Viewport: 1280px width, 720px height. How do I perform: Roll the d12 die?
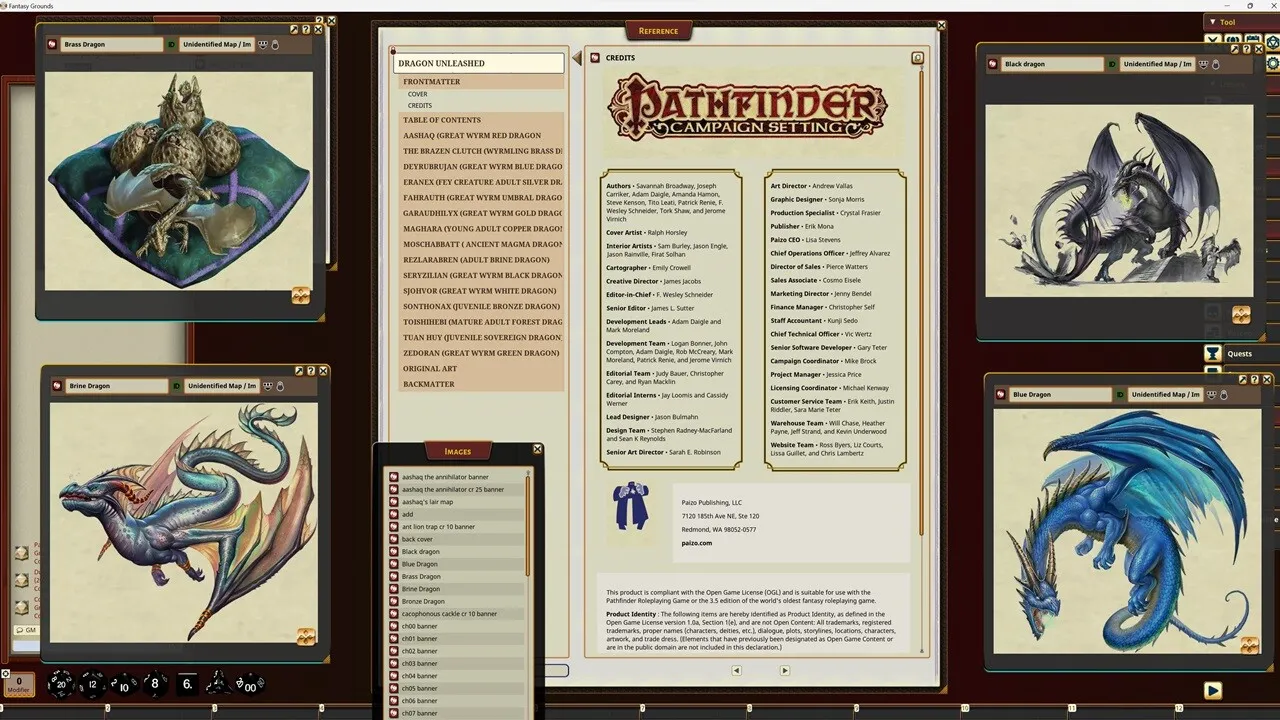click(93, 684)
